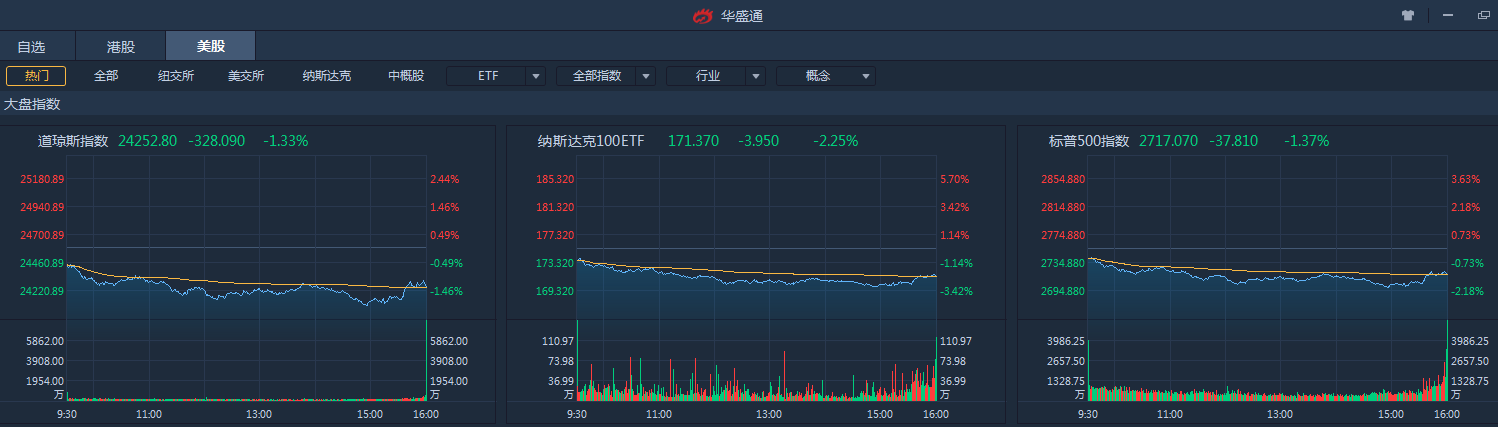
Task: Filter by 美交所 exchange
Action: pyautogui.click(x=246, y=76)
